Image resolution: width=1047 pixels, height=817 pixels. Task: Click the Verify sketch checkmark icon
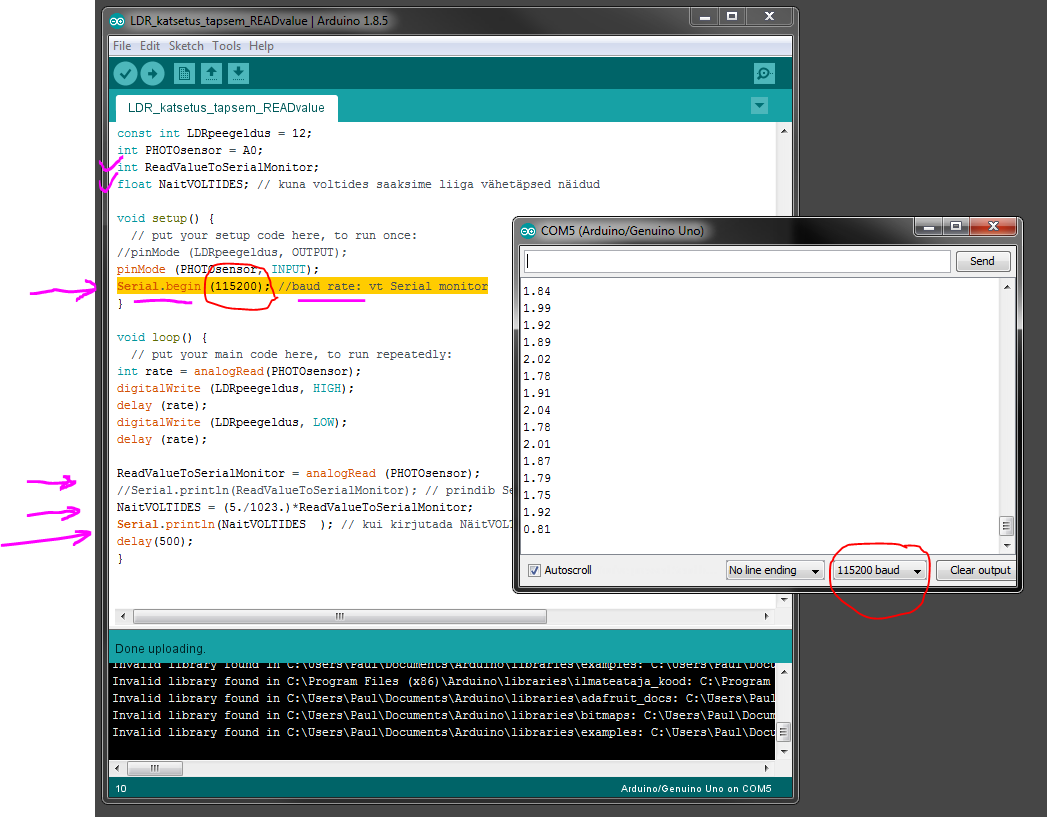(x=125, y=73)
